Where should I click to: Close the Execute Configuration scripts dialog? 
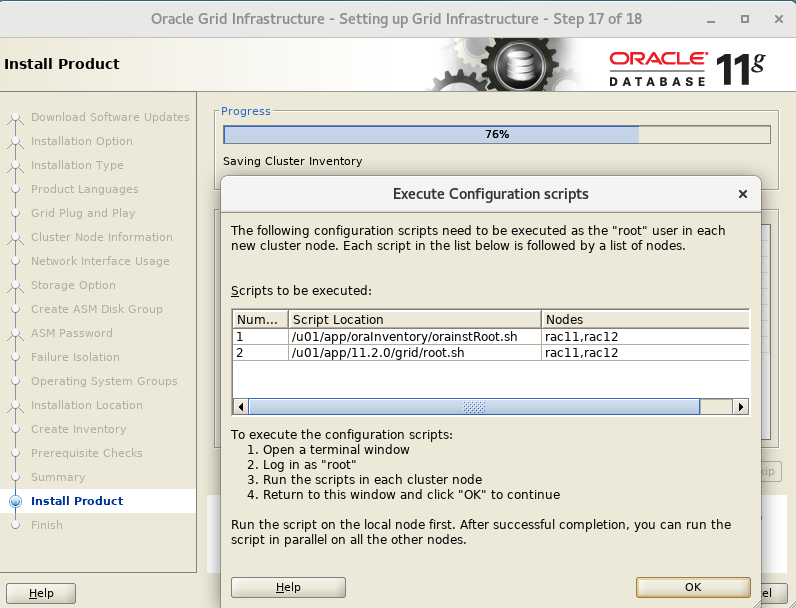click(742, 194)
